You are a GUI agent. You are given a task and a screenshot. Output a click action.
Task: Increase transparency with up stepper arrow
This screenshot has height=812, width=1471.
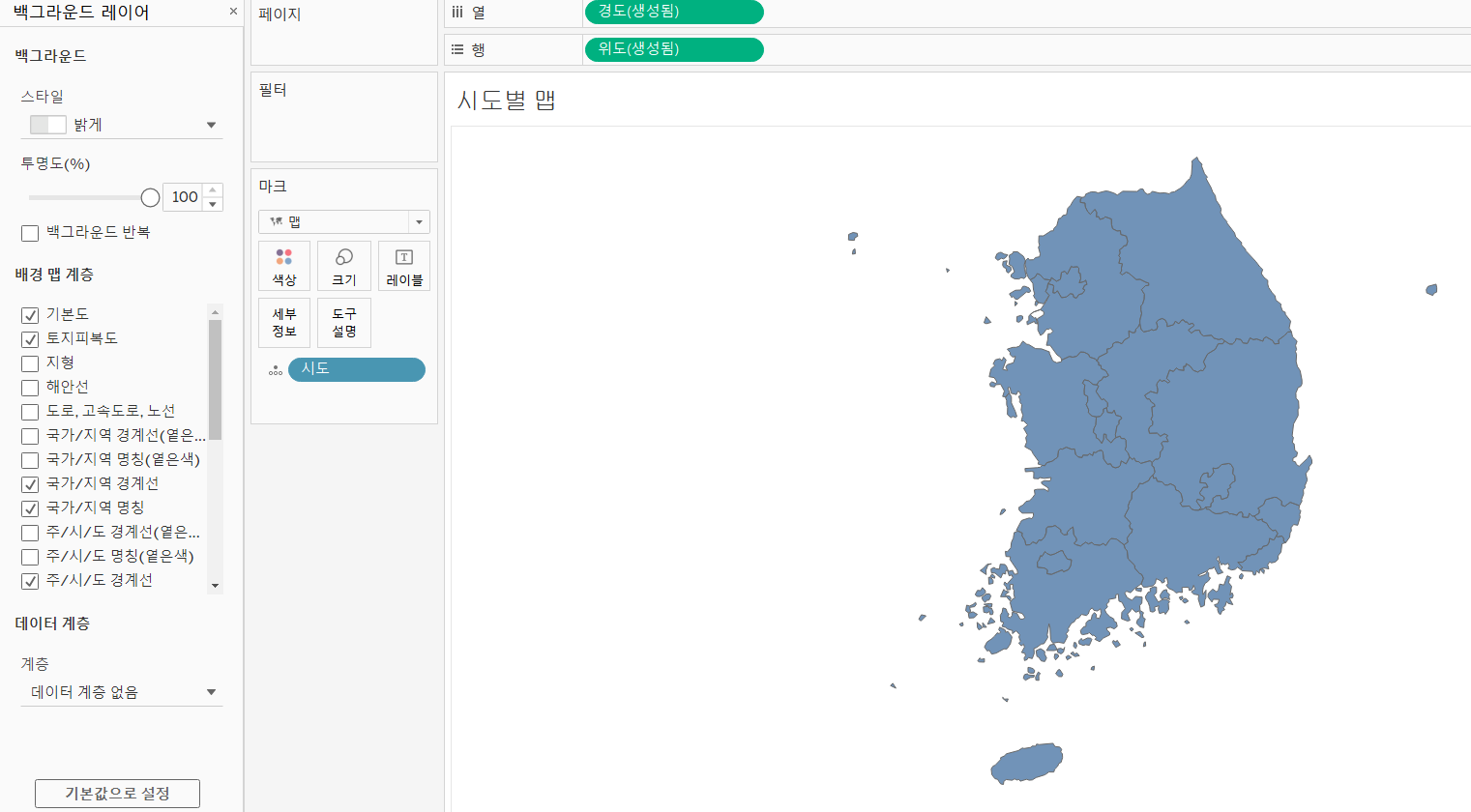pos(213,190)
